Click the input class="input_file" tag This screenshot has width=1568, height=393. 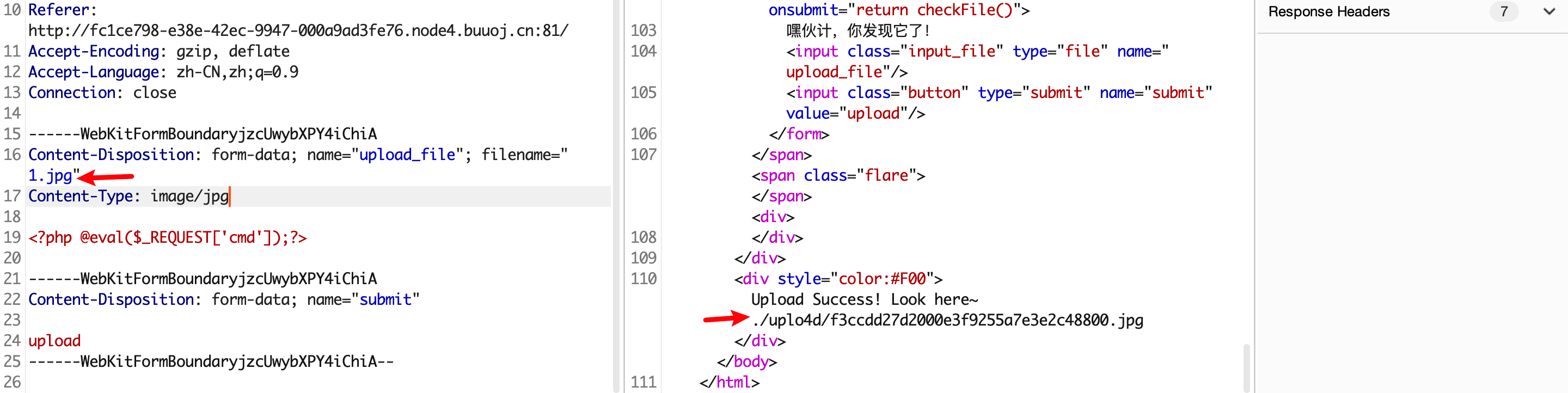977,51
